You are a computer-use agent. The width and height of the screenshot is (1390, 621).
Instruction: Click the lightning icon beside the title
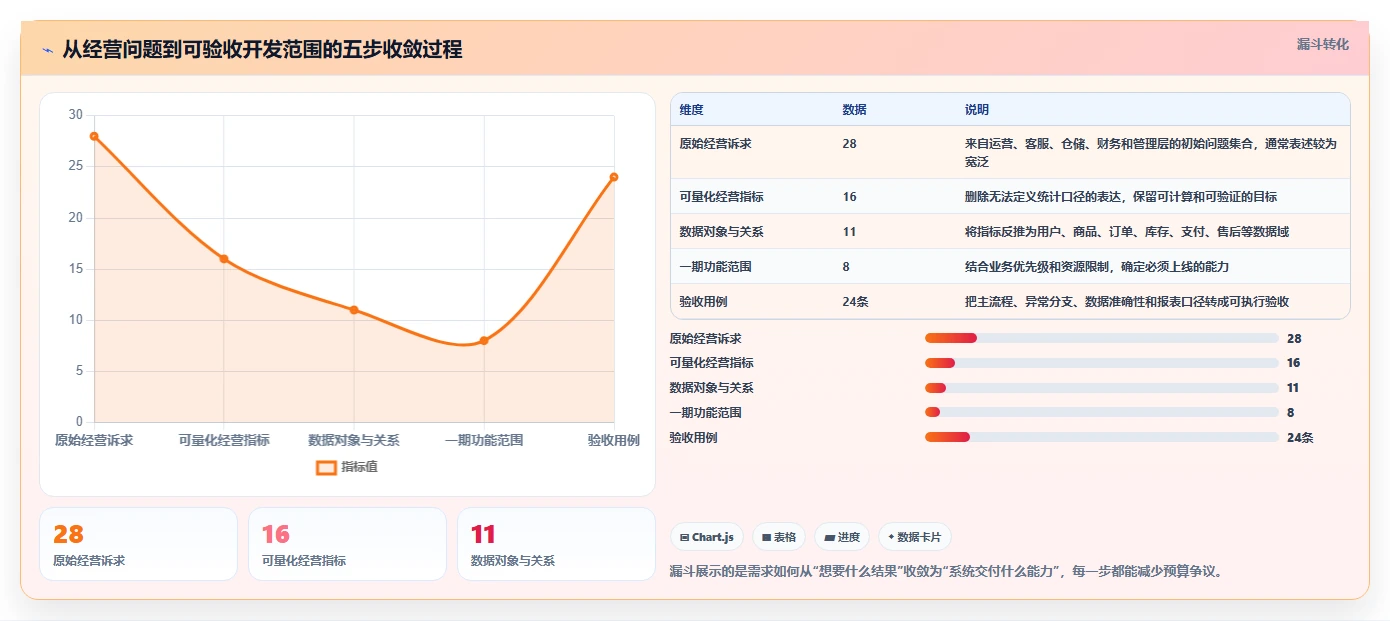47,50
